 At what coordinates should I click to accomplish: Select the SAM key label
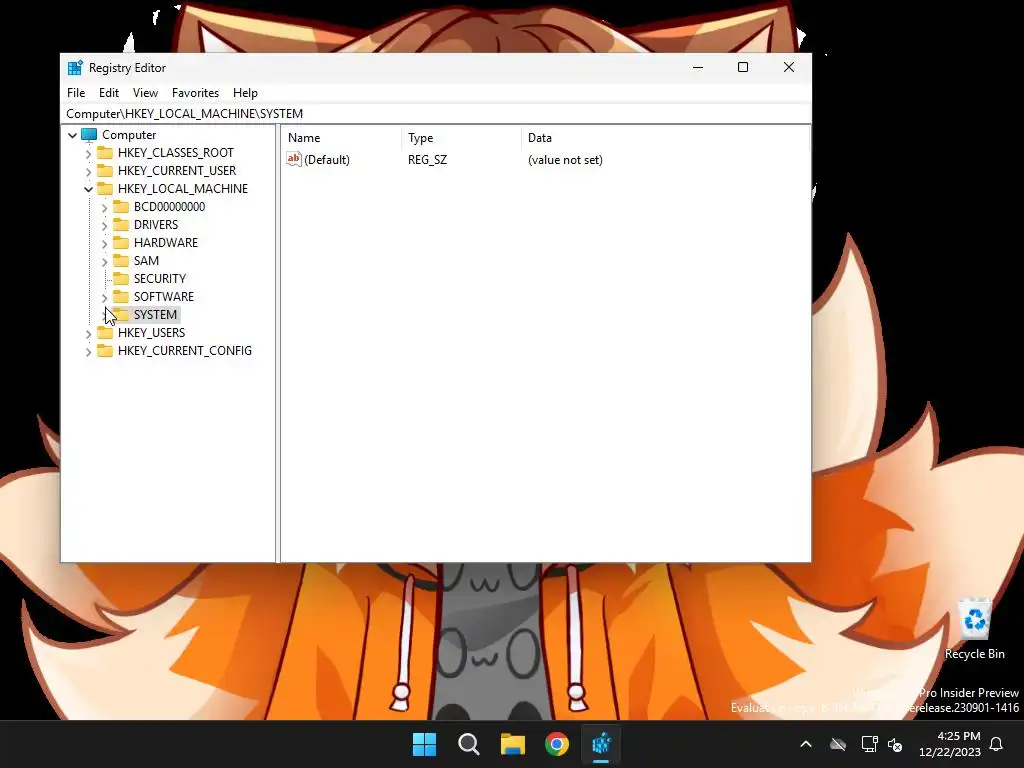click(146, 261)
